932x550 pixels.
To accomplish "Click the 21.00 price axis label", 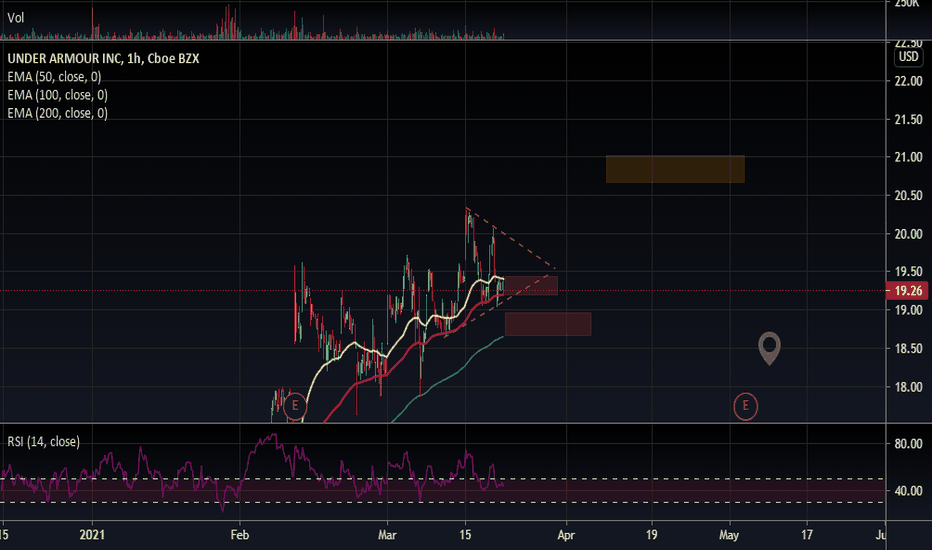I will (x=909, y=158).
